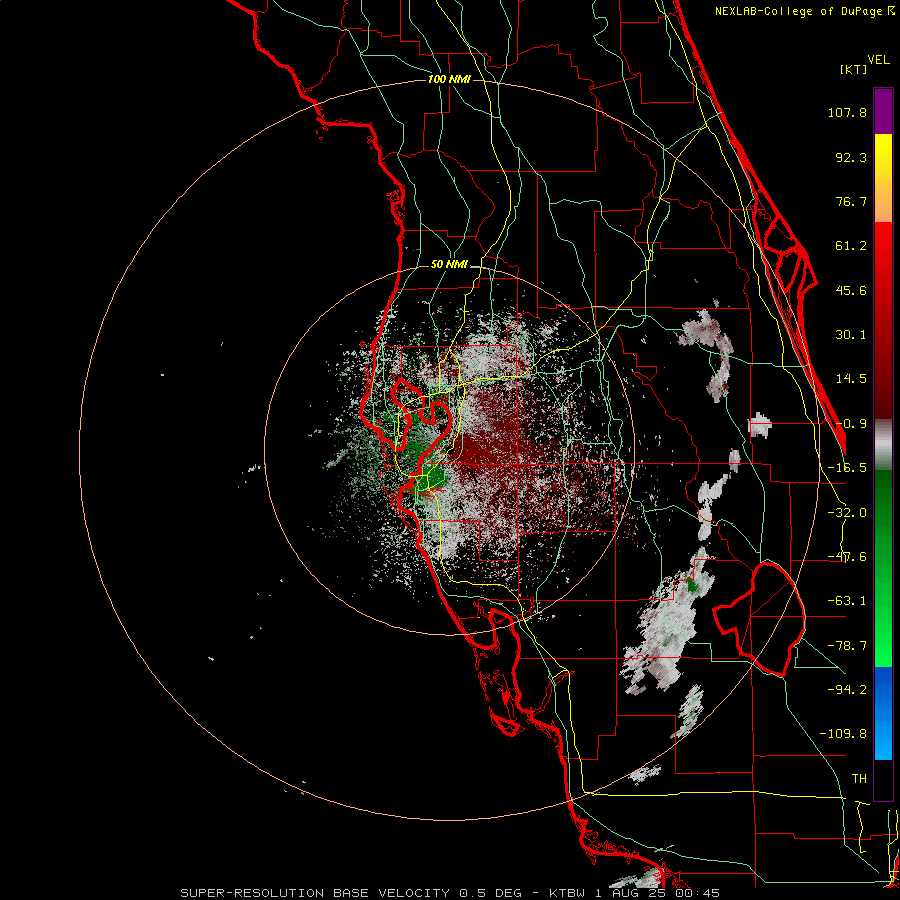This screenshot has width=900, height=900.
Task: Click the [KT] units label
Action: pyautogui.click(x=854, y=69)
